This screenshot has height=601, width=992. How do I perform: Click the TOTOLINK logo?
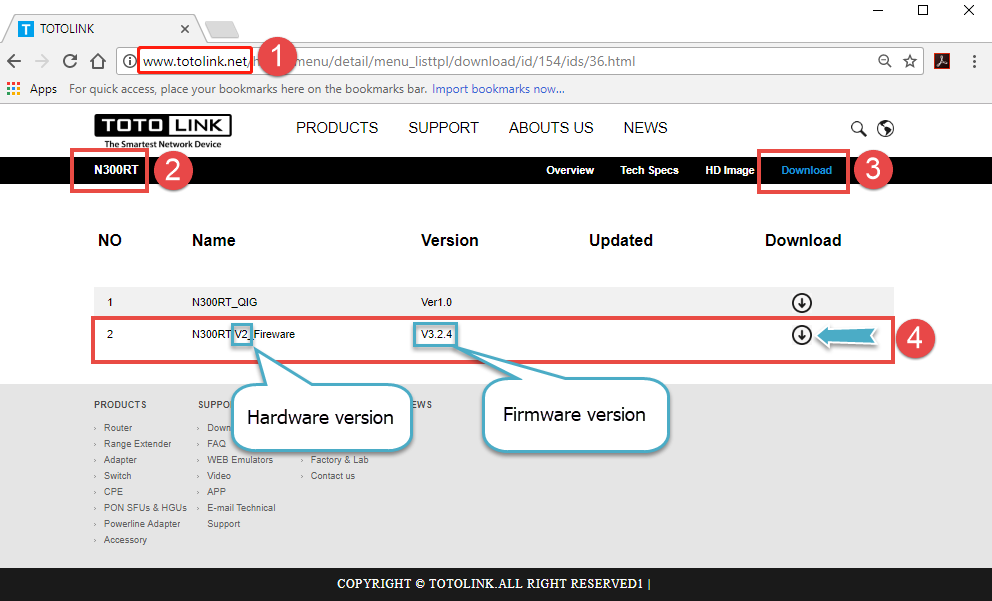(163, 131)
